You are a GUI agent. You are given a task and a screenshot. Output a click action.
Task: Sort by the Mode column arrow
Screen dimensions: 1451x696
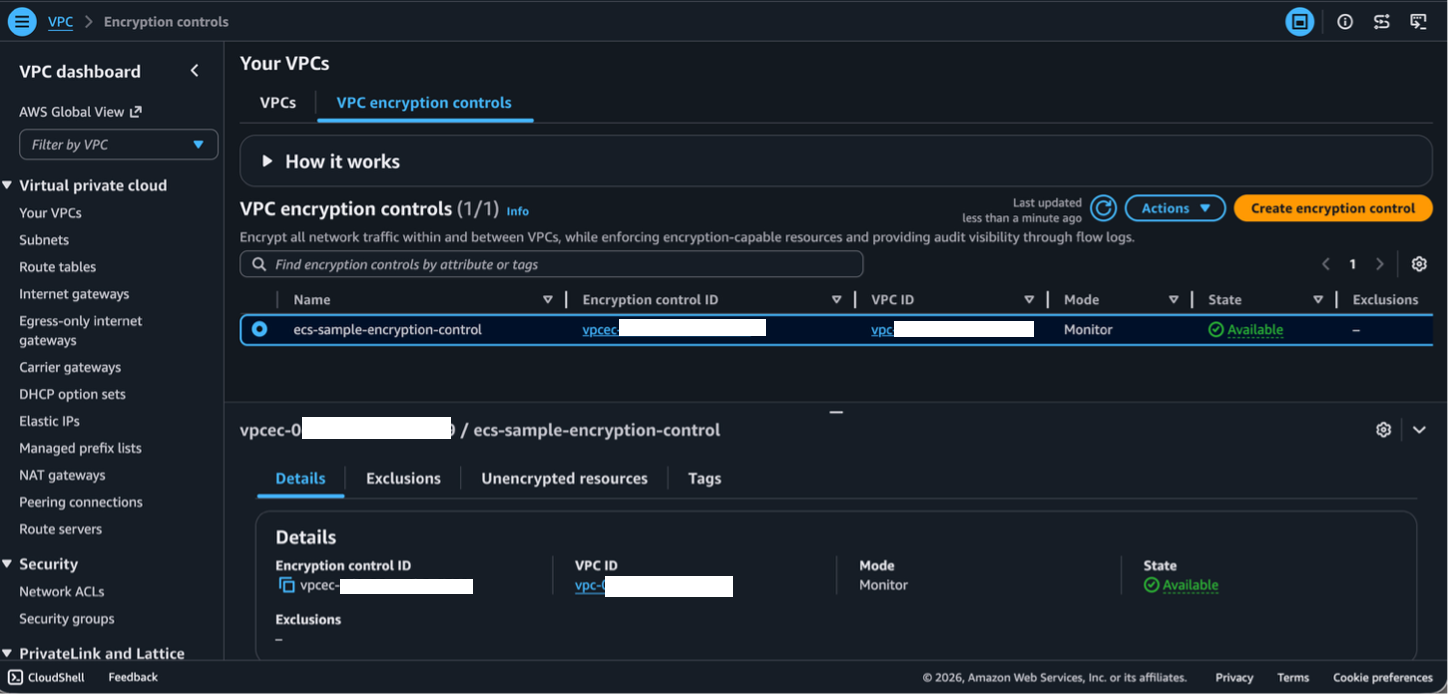coord(1174,300)
